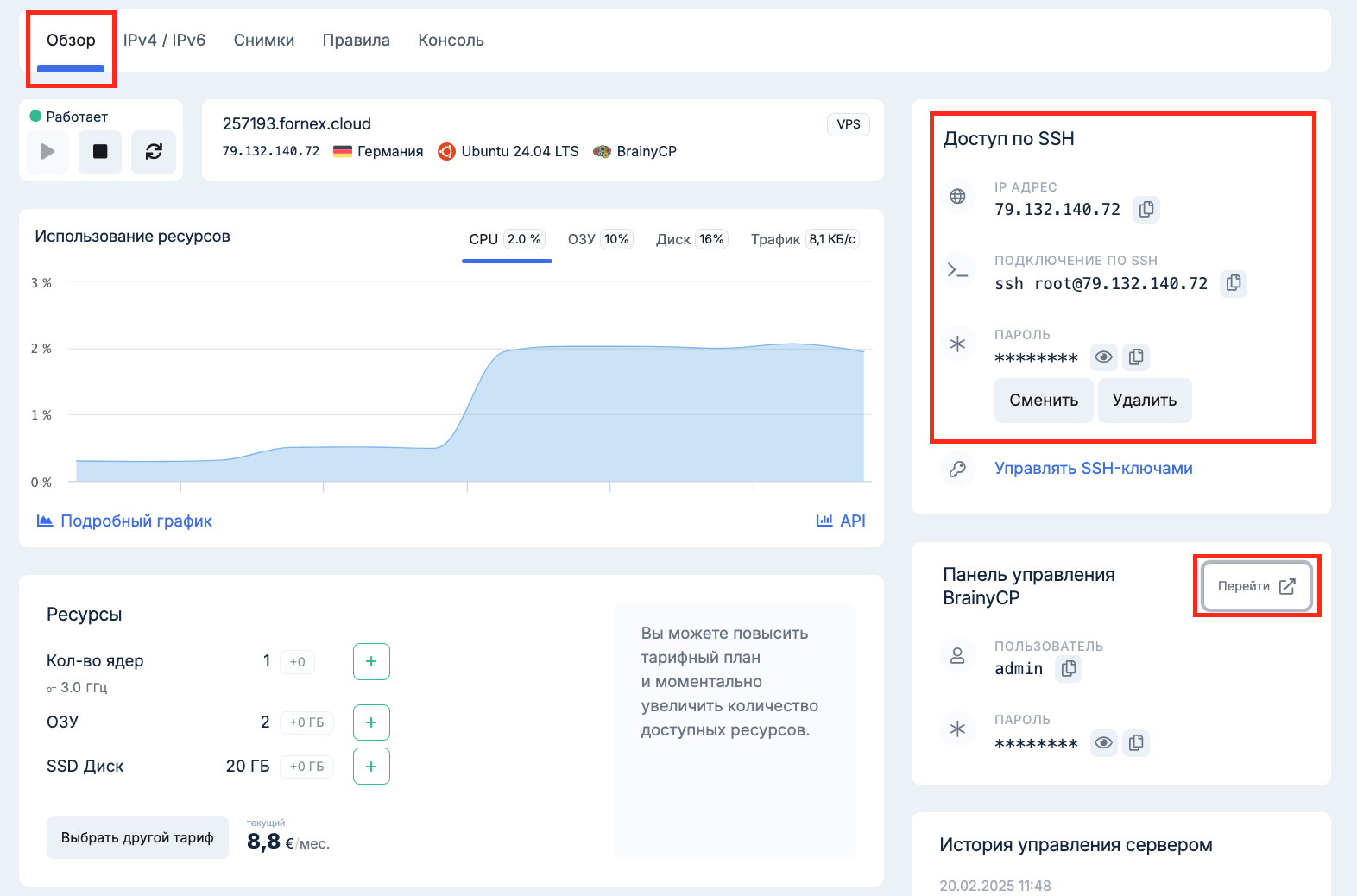
Task: Select the CPU usage chart tab
Action: coord(507,240)
